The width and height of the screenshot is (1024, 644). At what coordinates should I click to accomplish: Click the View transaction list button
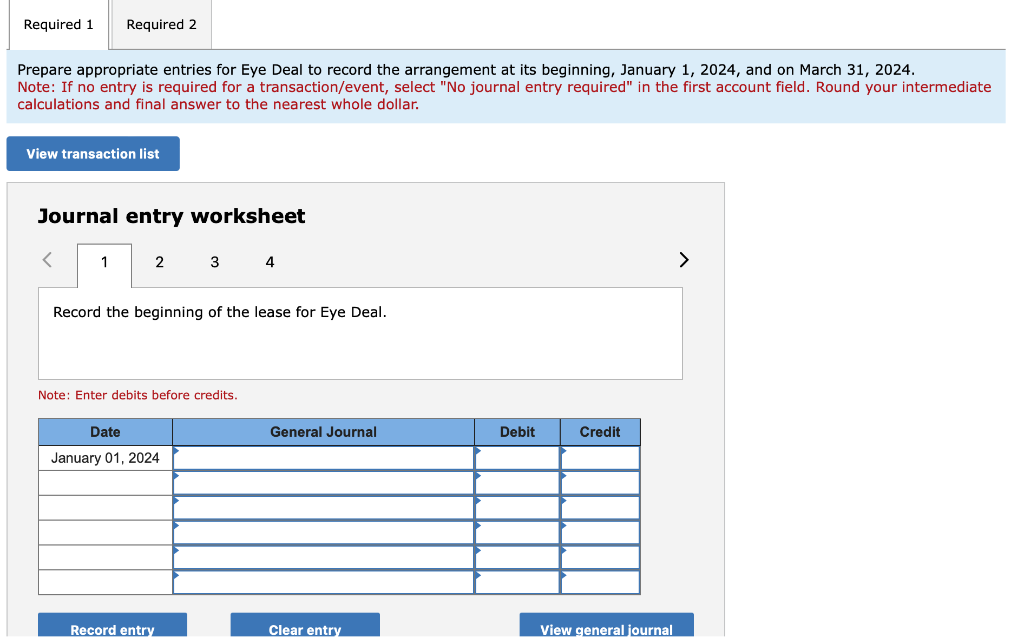pyautogui.click(x=92, y=153)
